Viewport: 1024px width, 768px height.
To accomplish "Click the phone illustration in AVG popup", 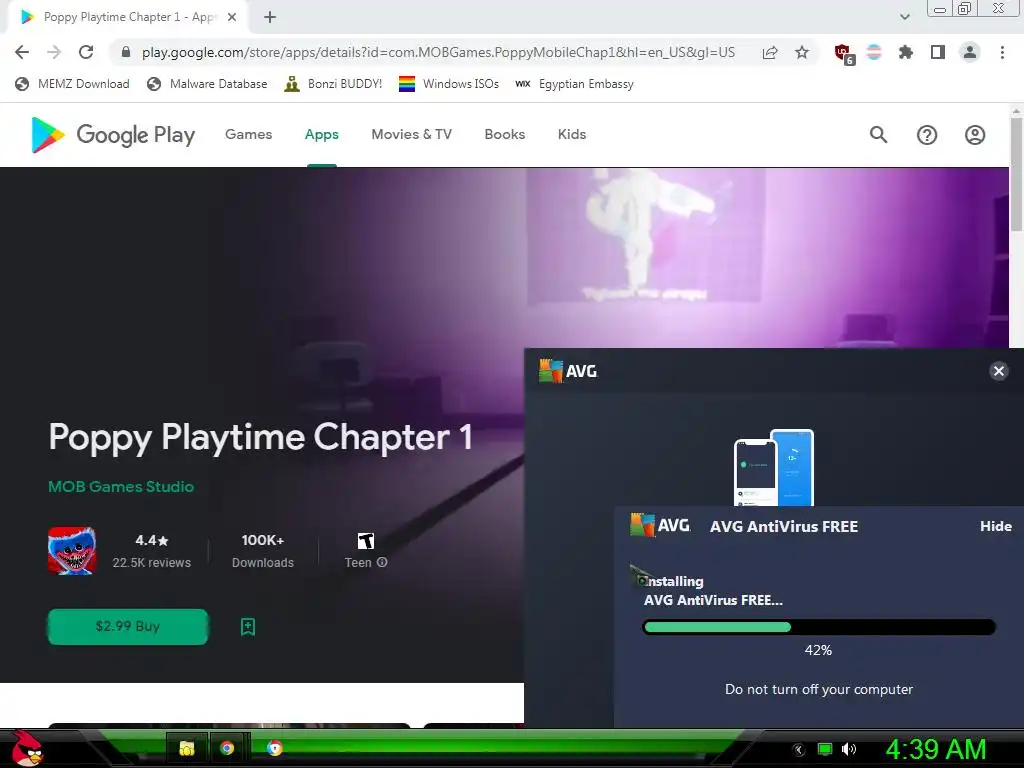I will [774, 467].
